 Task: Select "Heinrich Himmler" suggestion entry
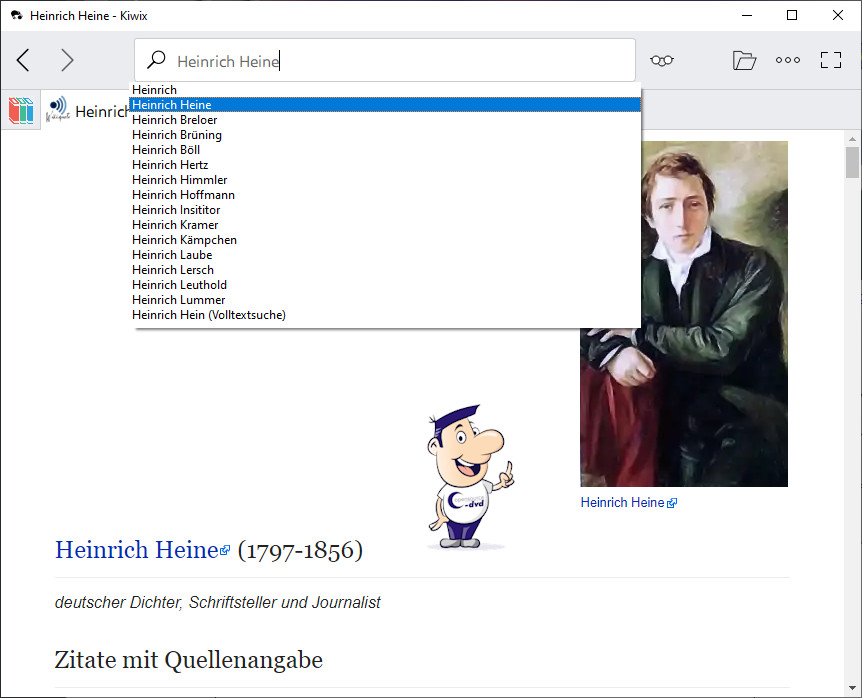pyautogui.click(x=179, y=180)
